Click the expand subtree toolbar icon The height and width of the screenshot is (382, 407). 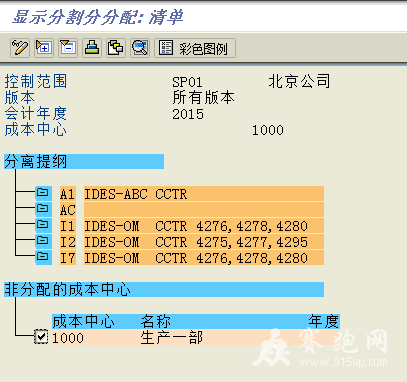click(44, 48)
